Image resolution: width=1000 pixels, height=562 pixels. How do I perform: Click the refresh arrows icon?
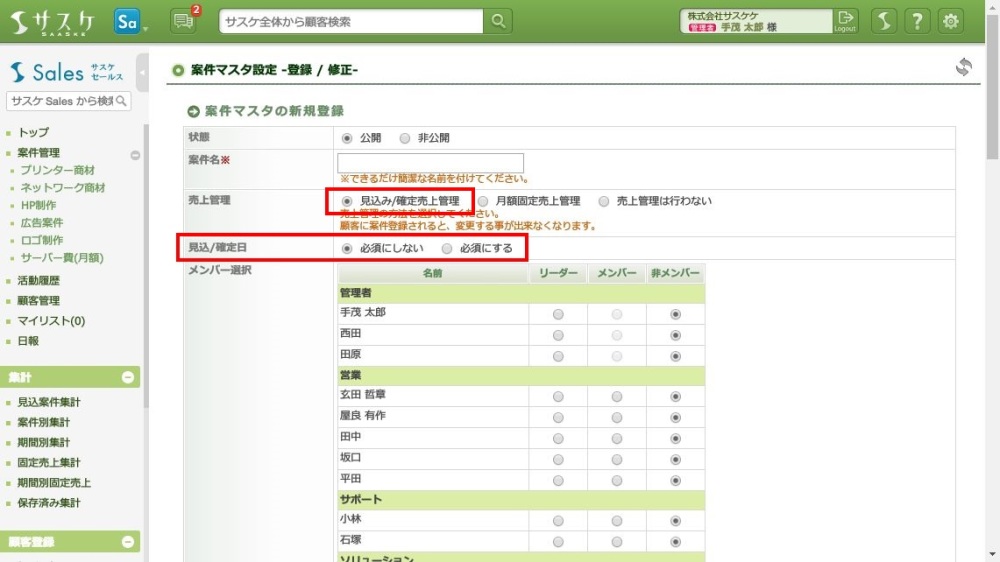(x=963, y=67)
